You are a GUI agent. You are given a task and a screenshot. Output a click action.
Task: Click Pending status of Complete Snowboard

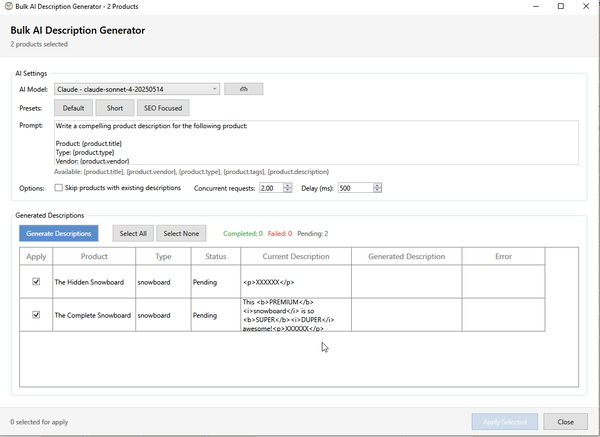coord(216,315)
